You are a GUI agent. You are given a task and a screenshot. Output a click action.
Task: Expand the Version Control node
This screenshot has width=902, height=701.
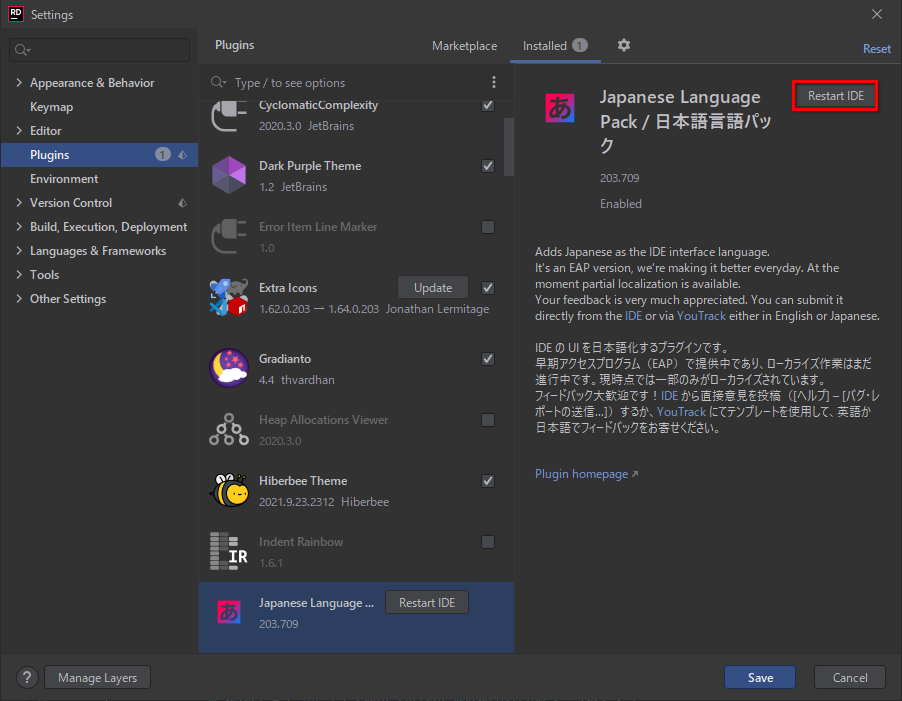click(x=18, y=202)
